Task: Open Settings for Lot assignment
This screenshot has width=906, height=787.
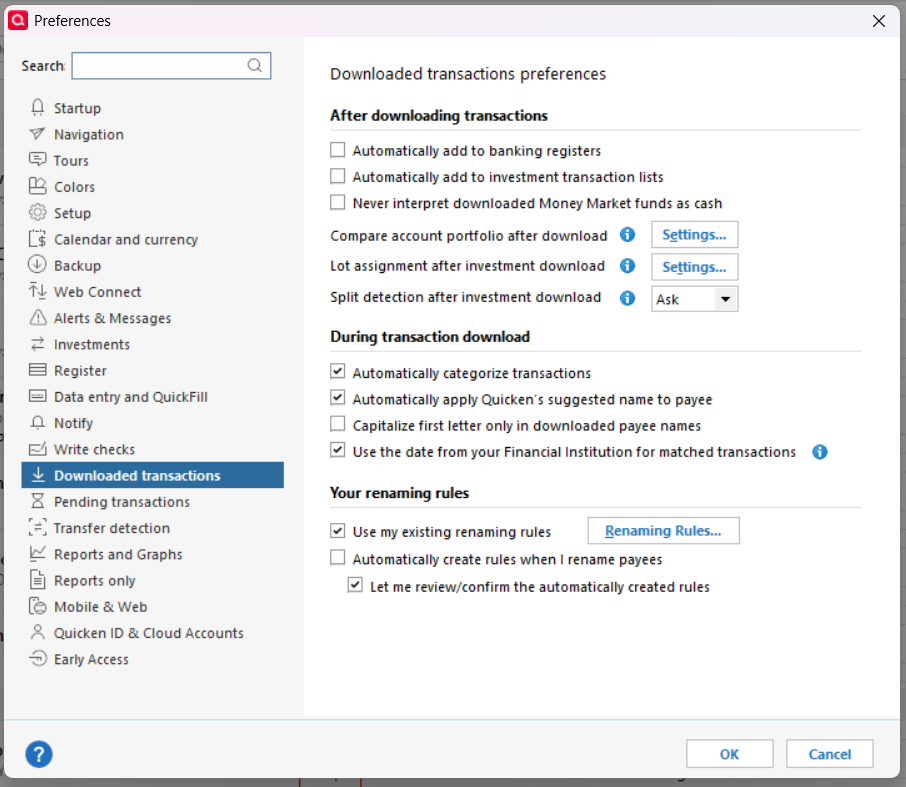Action: click(695, 267)
